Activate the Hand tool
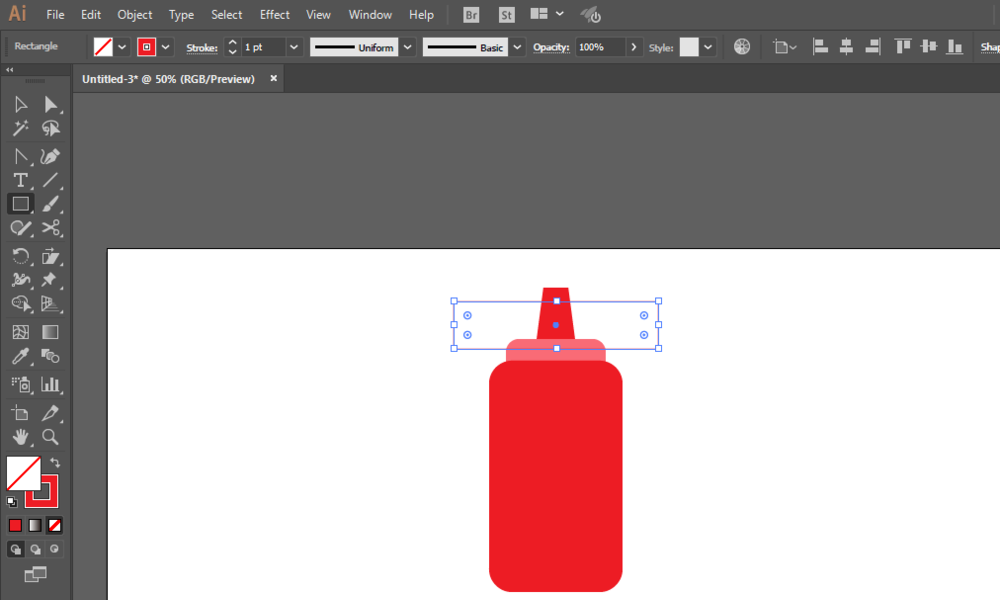The height and width of the screenshot is (600, 1000). coord(20,437)
